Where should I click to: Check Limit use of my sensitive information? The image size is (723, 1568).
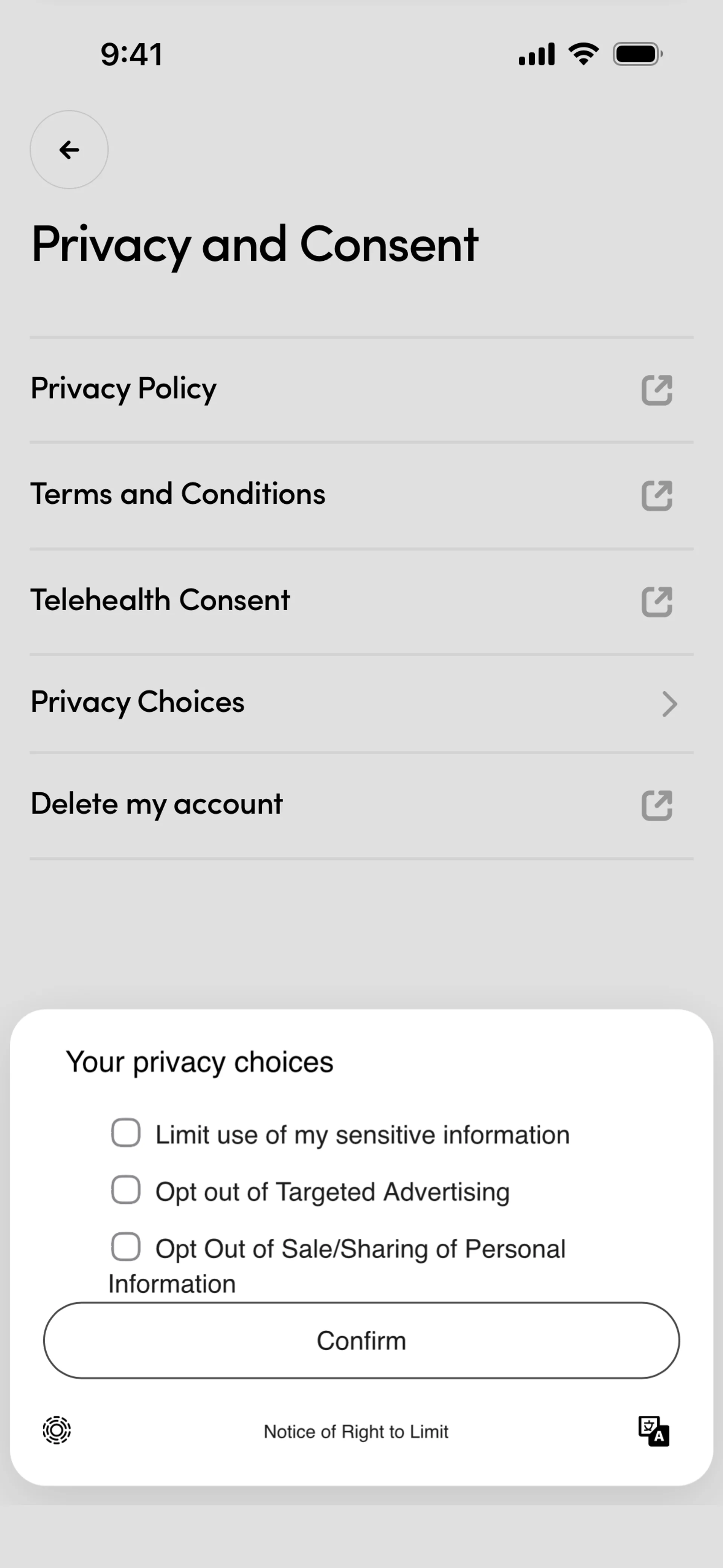tap(126, 1133)
